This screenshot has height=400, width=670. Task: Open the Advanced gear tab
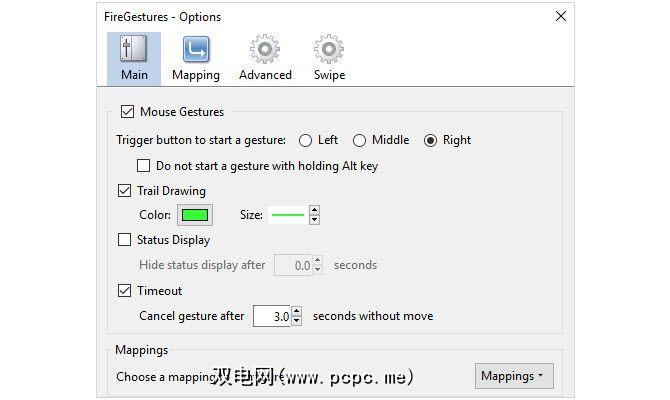[x=265, y=59]
